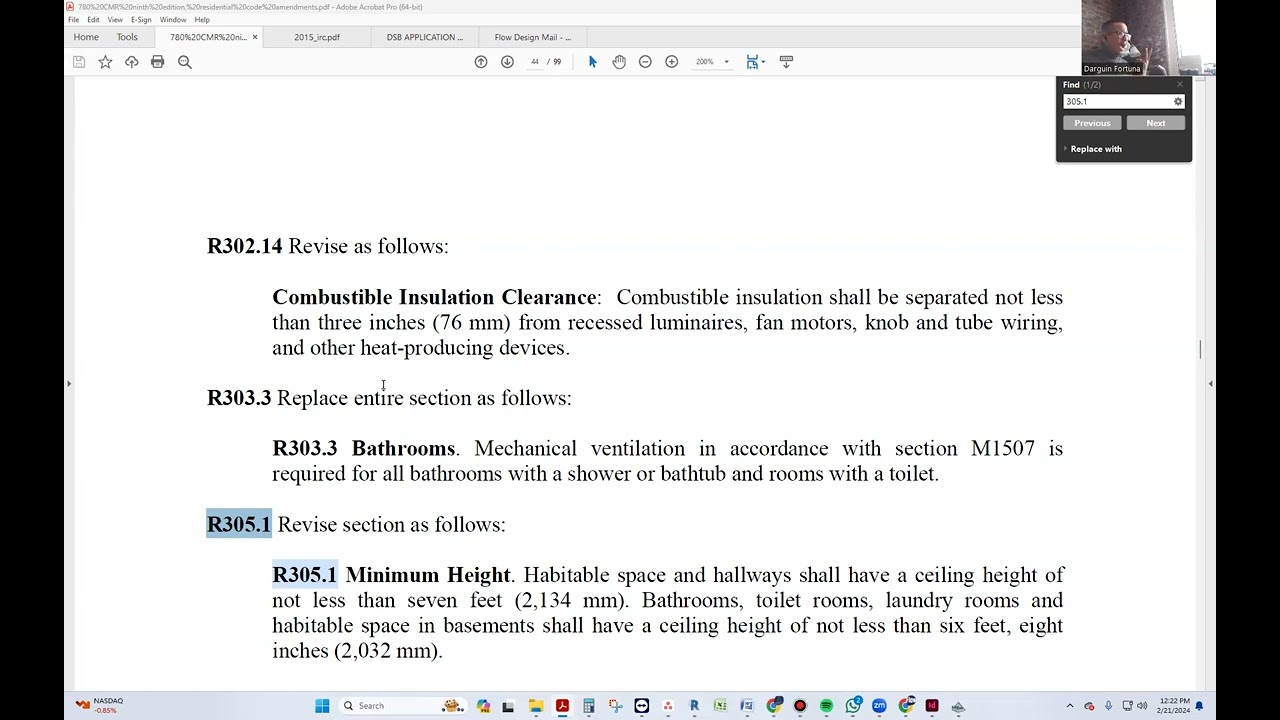This screenshot has width=1280, height=720.
Task: Open Calculator from the taskbar
Action: tap(589, 706)
